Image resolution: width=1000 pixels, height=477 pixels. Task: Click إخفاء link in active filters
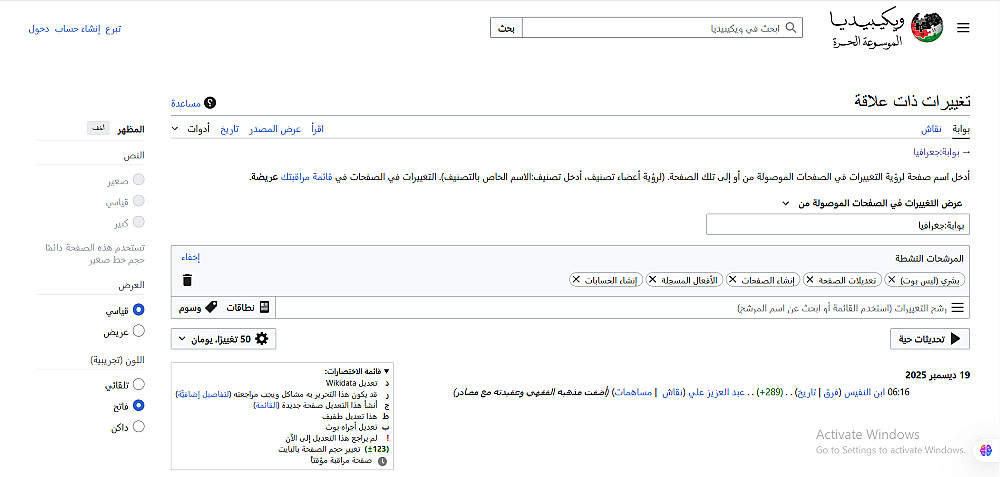191,258
